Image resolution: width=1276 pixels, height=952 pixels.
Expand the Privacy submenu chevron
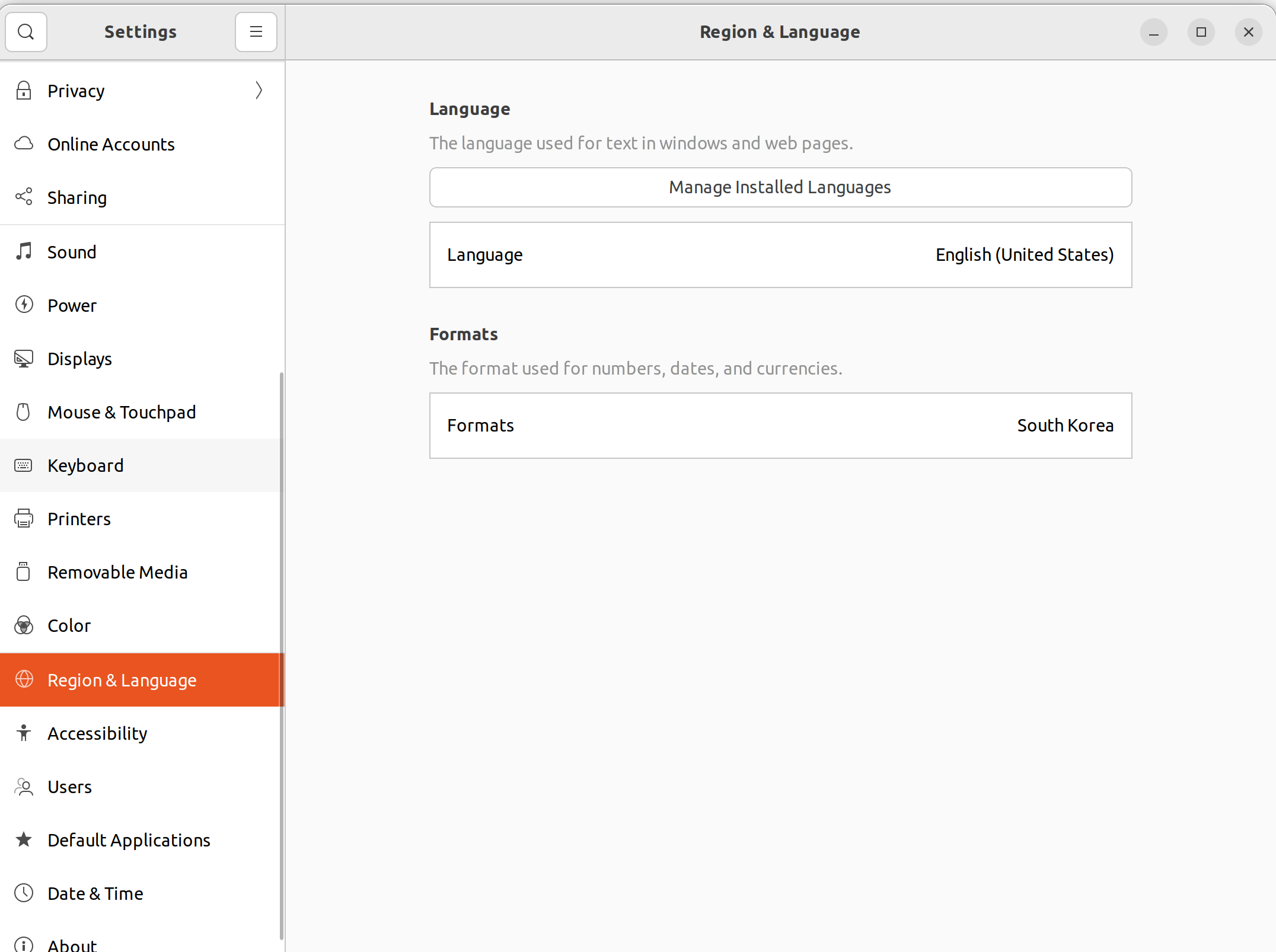(259, 91)
